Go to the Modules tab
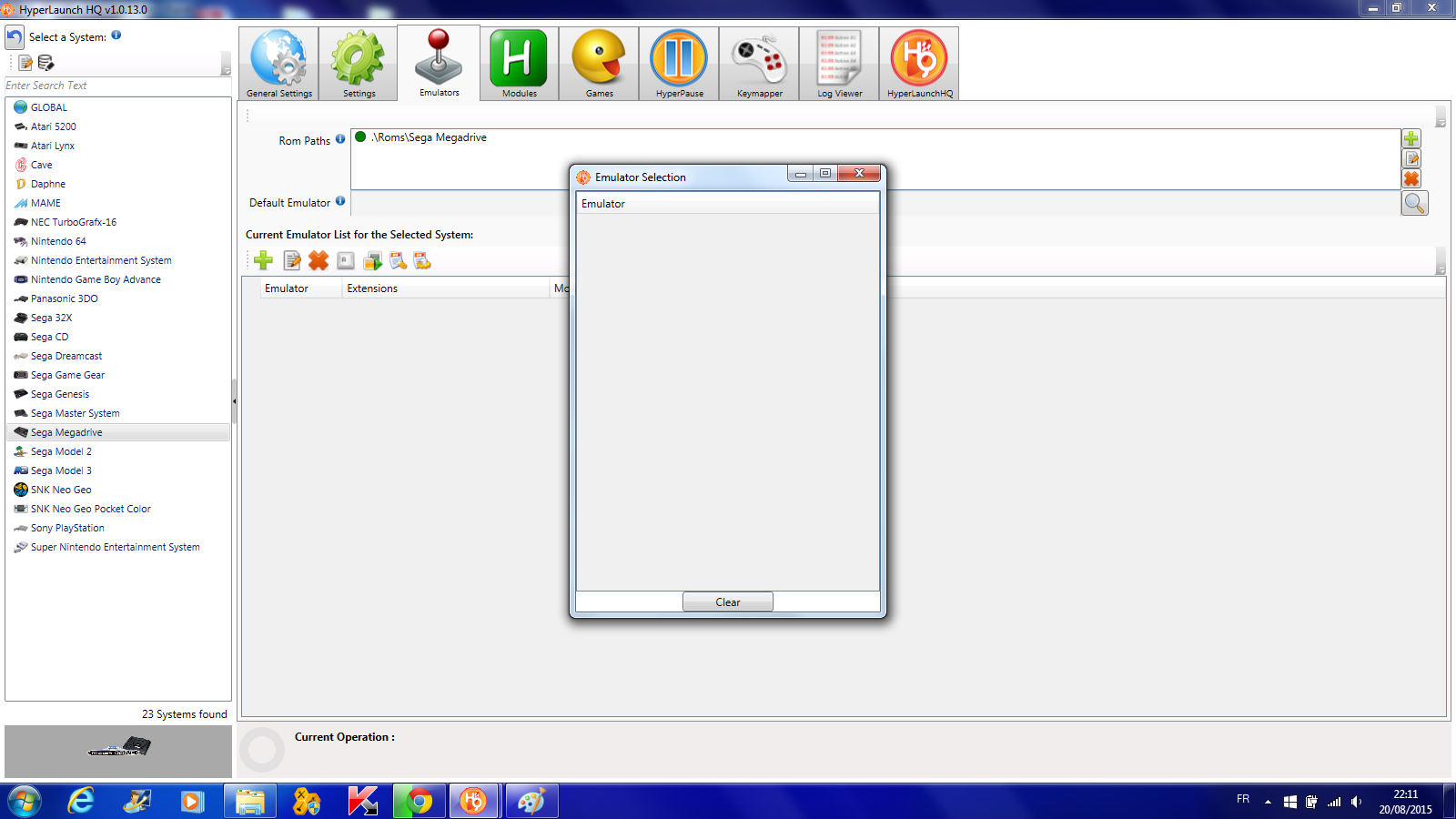 519,63
